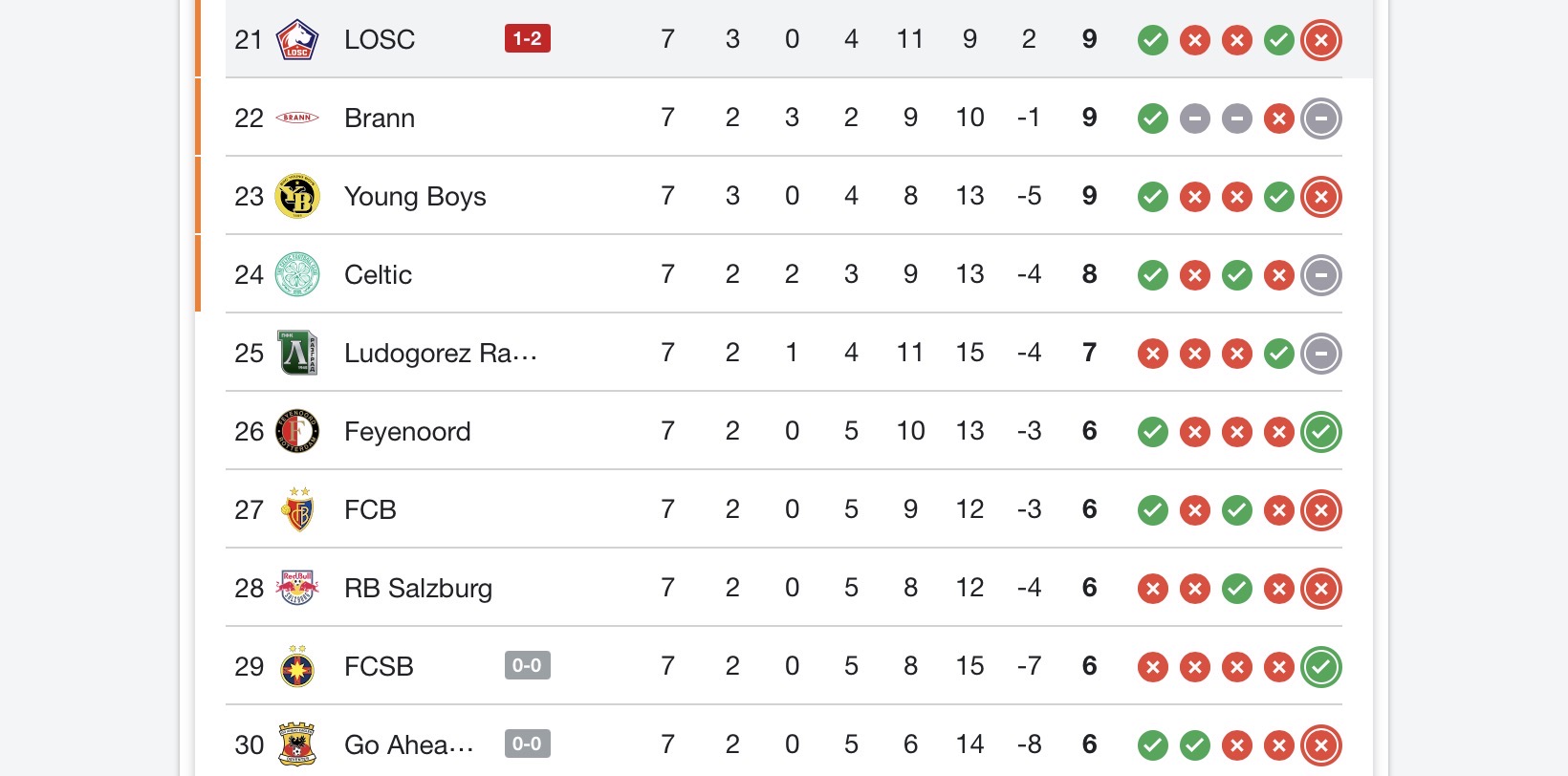Select Ludogorets' points total of 7

point(1089,354)
